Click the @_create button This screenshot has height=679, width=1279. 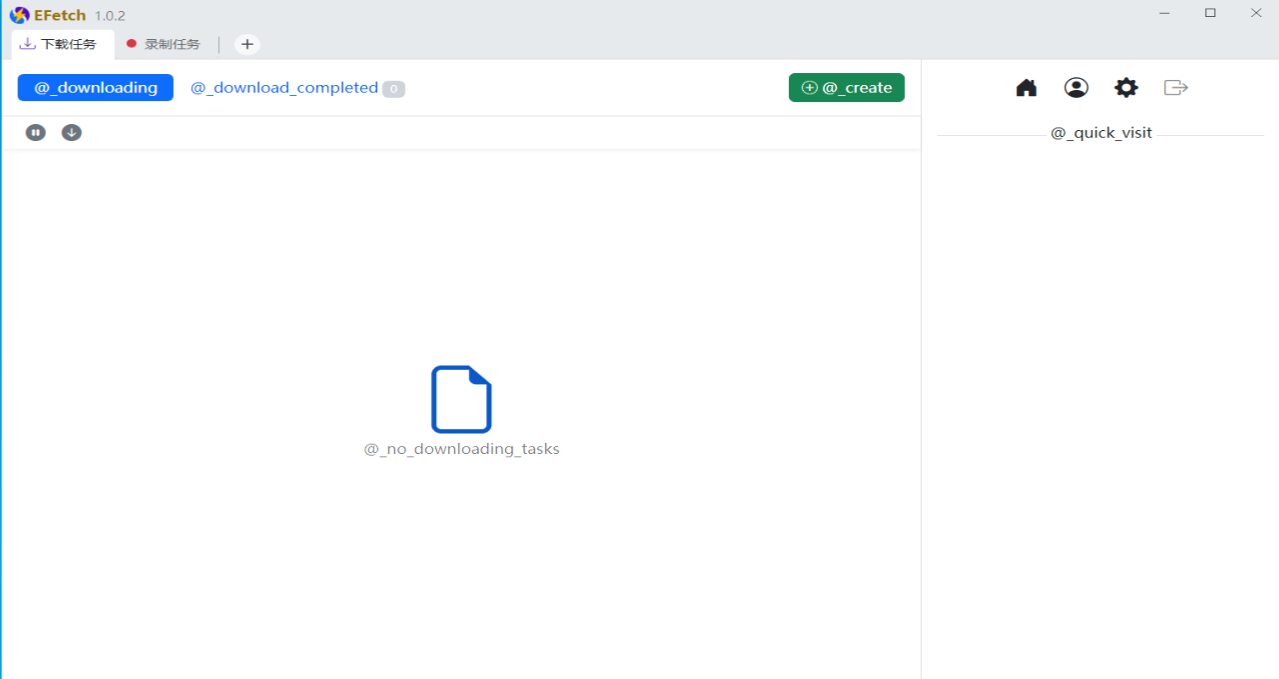[847, 88]
